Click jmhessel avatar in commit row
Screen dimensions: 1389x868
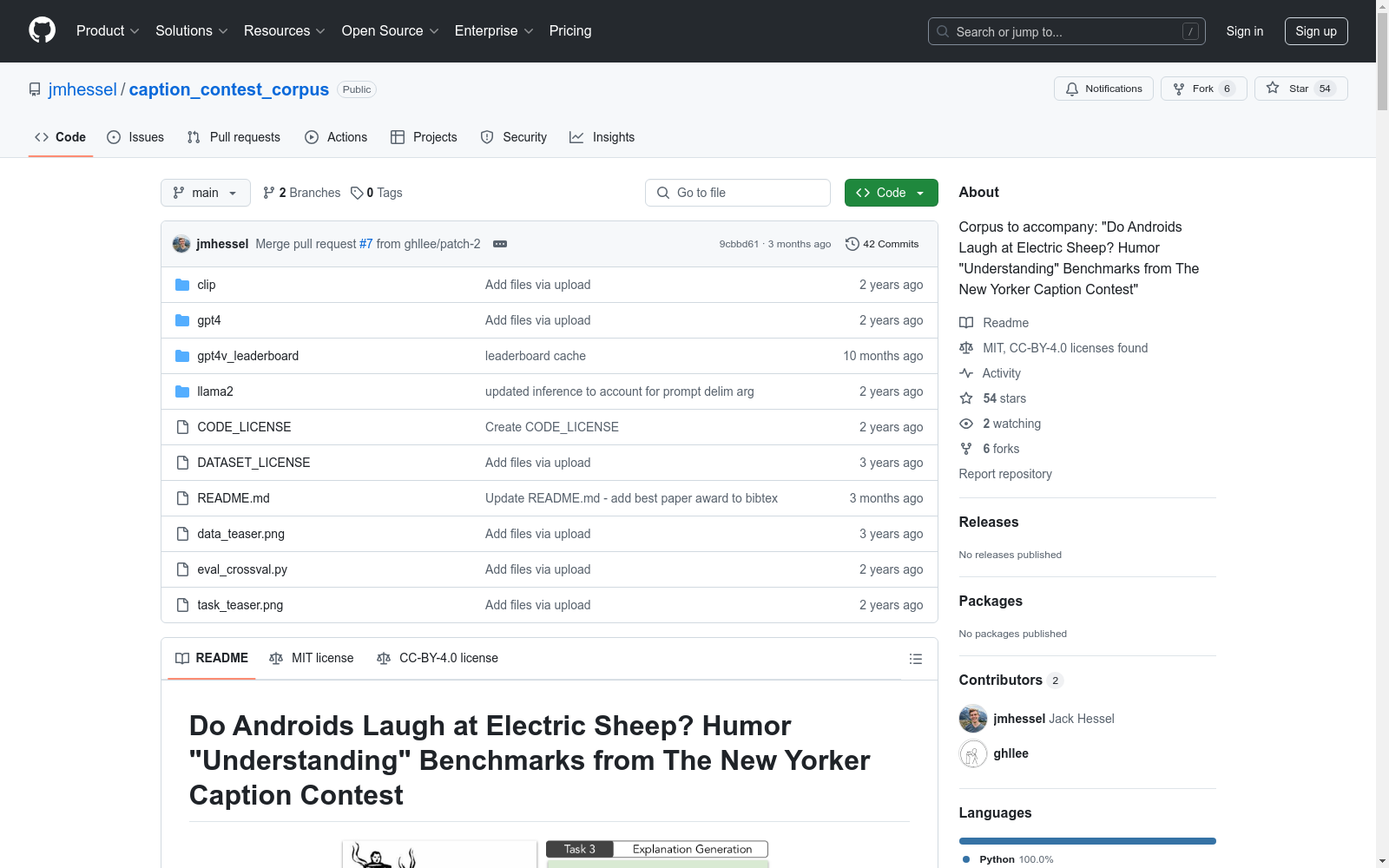(x=181, y=244)
